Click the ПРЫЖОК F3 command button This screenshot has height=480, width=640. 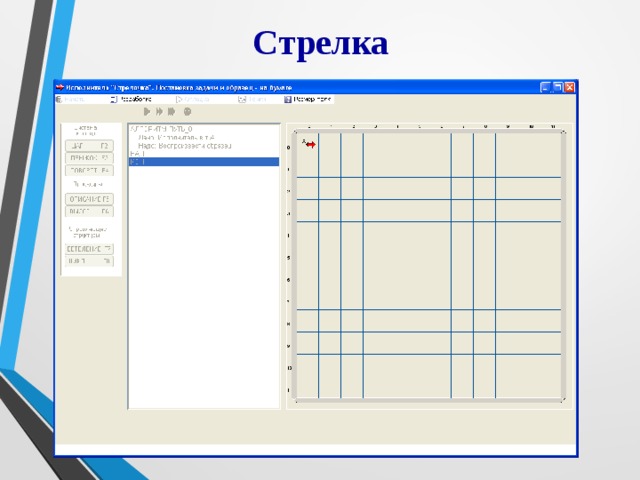tap(89, 158)
